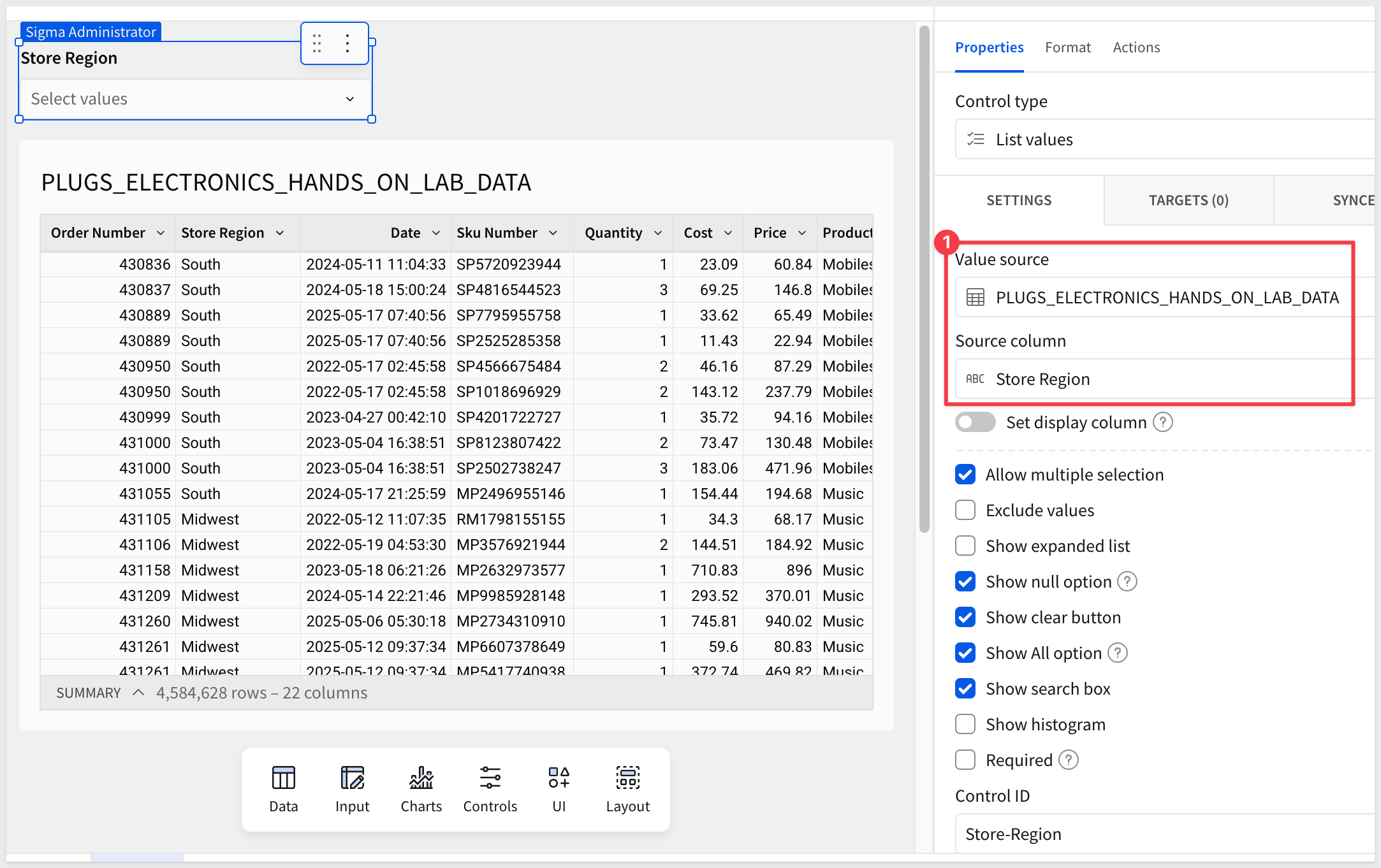Check the Exclude values box

[x=965, y=510]
